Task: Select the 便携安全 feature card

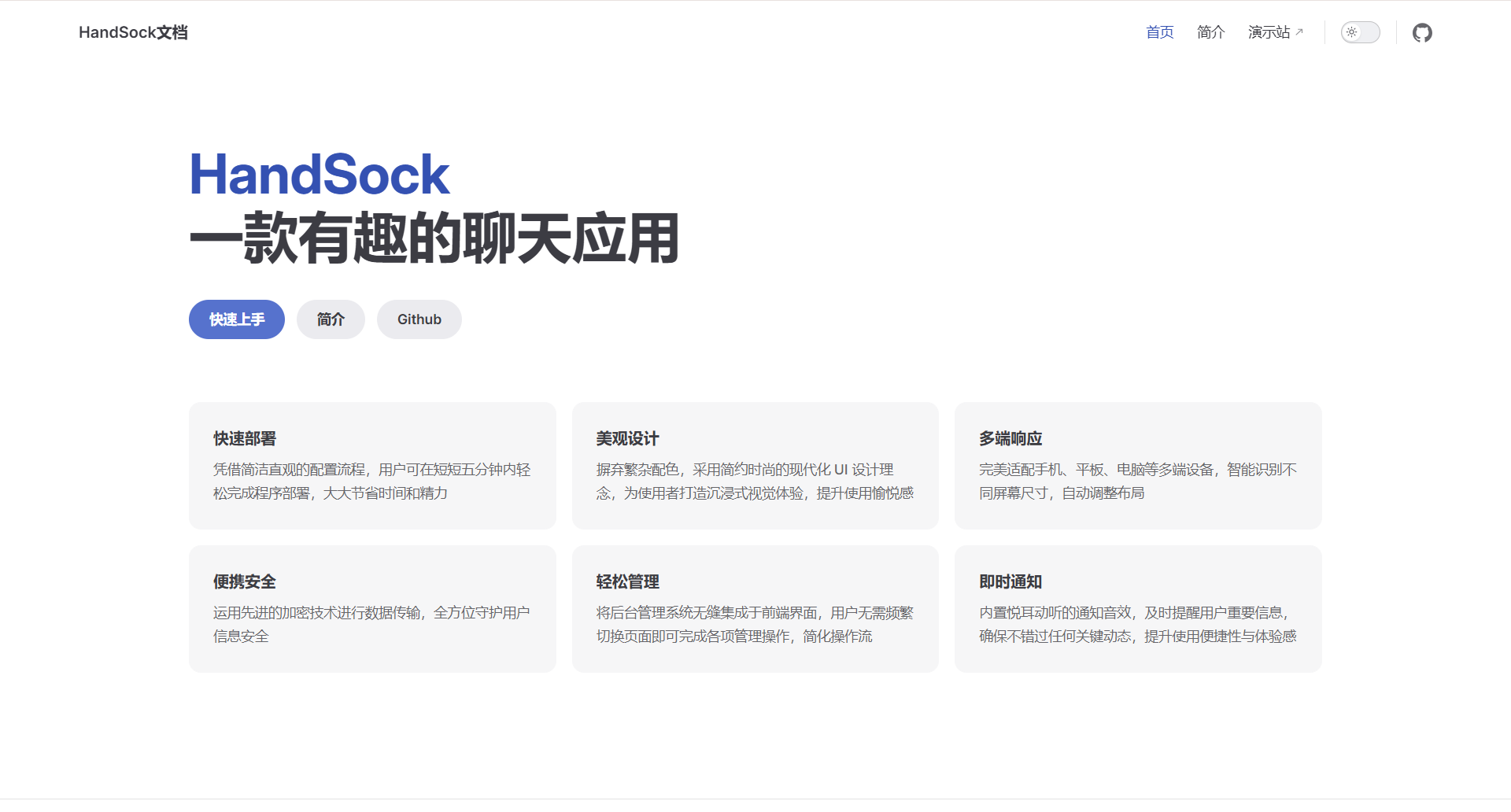Action: pyautogui.click(x=372, y=609)
